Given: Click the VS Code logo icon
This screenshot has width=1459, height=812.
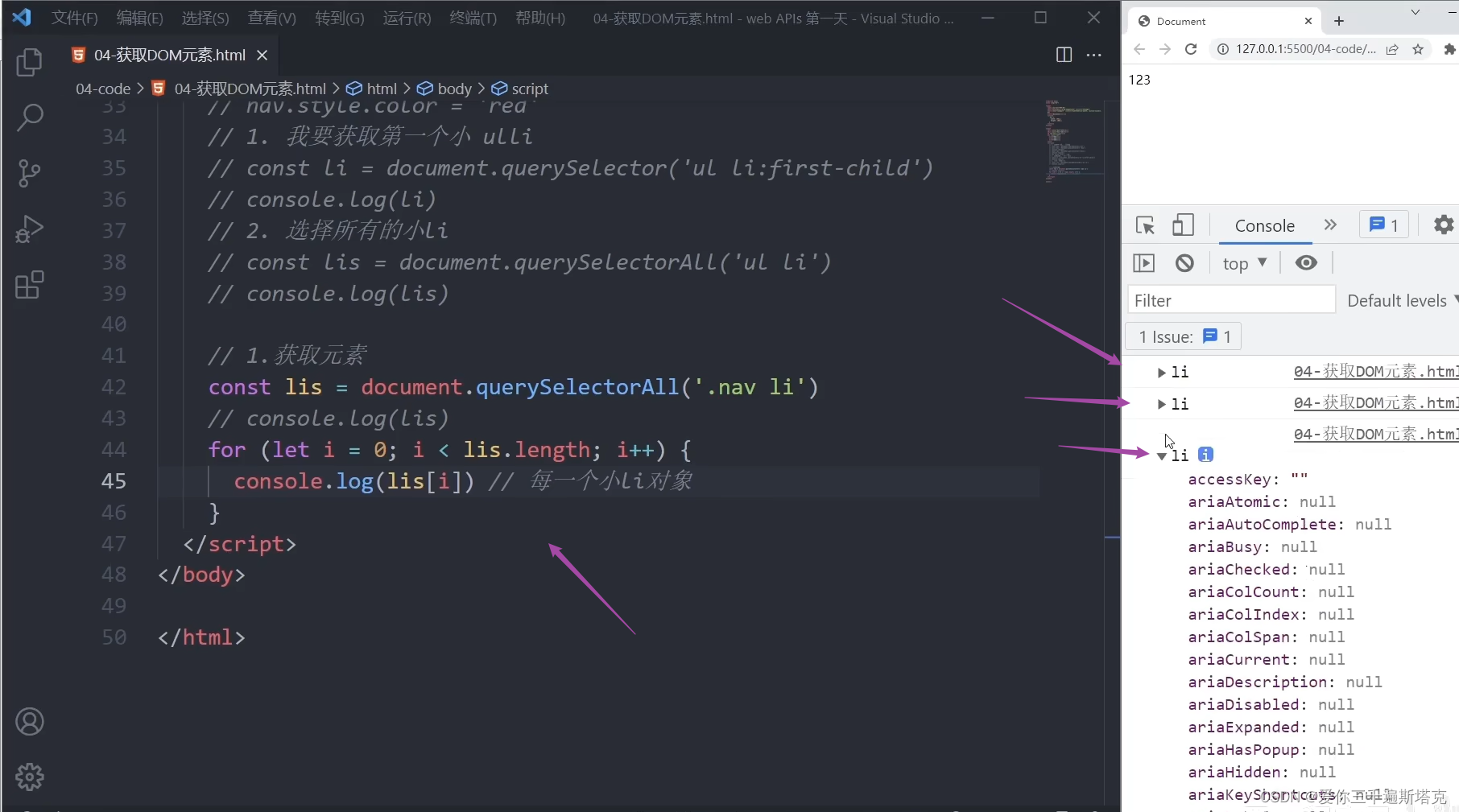Looking at the screenshot, I should click(22, 17).
